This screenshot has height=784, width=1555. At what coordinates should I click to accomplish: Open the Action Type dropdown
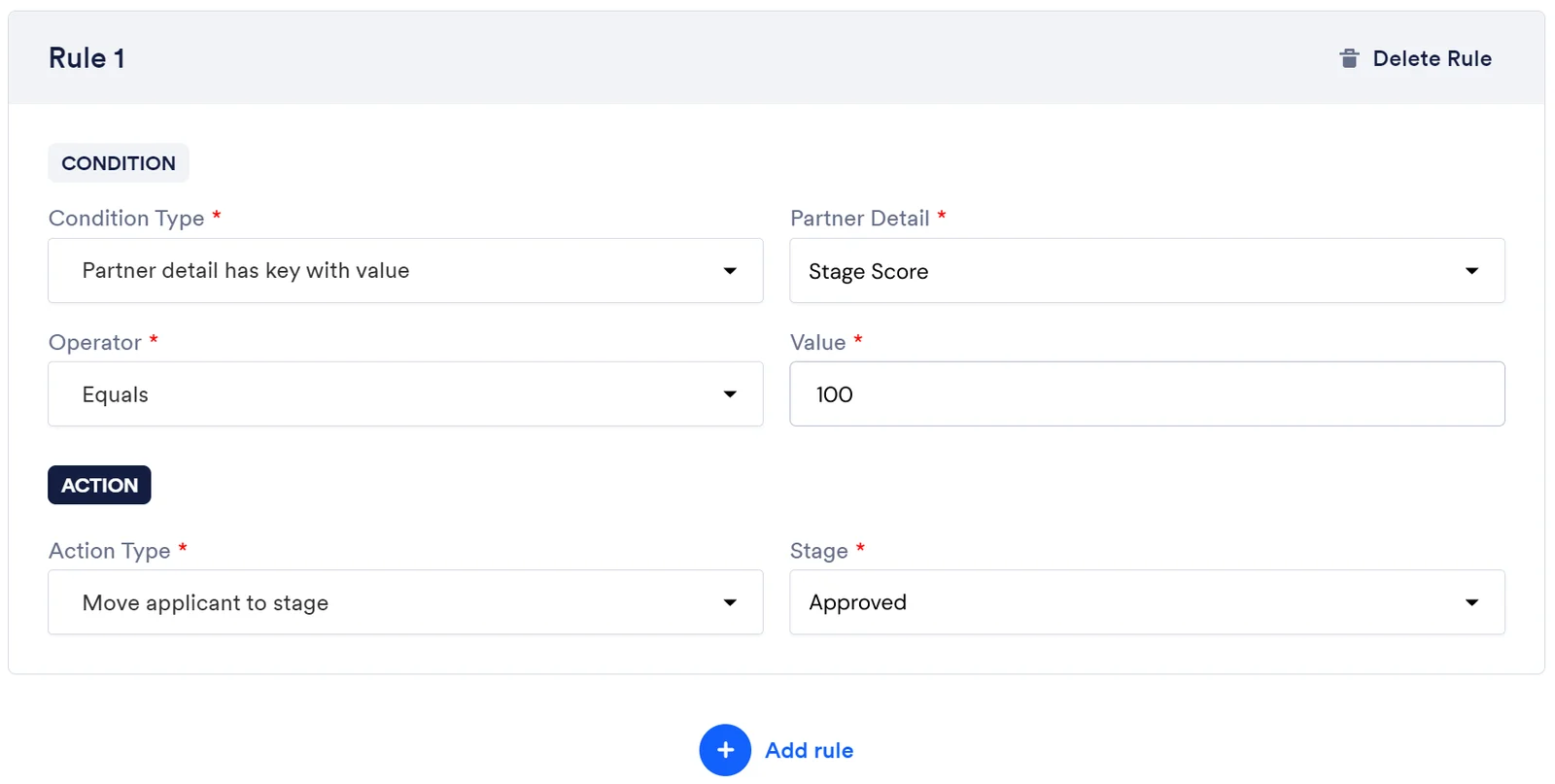click(405, 602)
